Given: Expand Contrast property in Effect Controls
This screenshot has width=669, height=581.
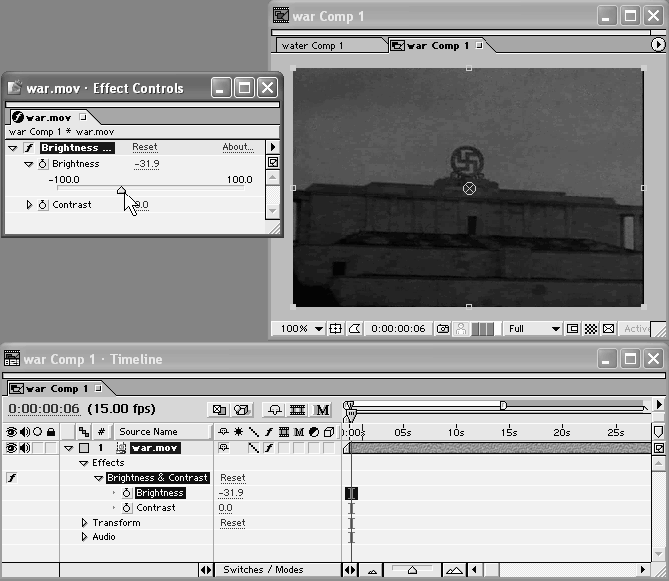Looking at the screenshot, I should click(x=29, y=205).
